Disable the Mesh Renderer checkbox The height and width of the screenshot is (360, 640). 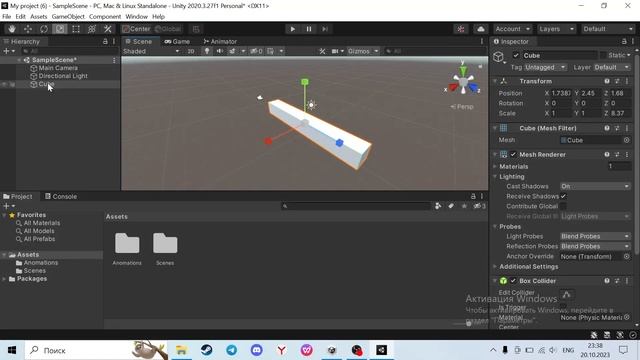click(513, 155)
